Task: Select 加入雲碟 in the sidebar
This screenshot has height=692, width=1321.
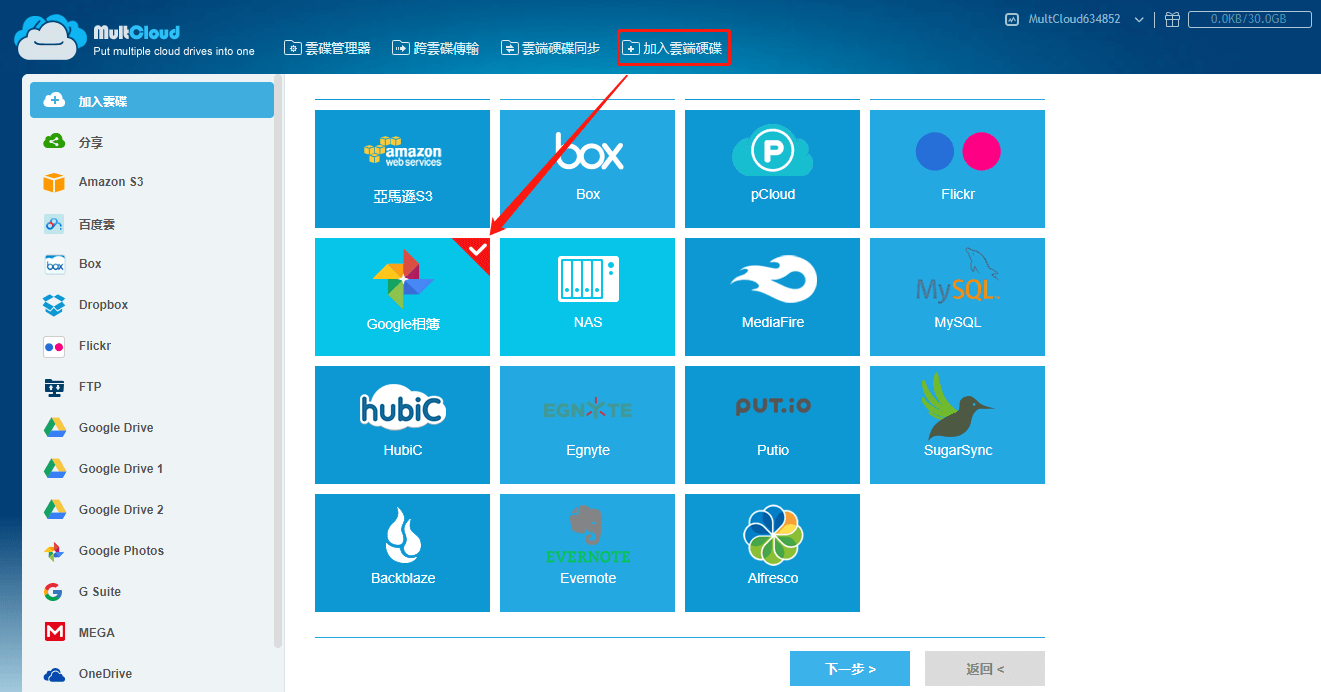Action: [x=152, y=100]
